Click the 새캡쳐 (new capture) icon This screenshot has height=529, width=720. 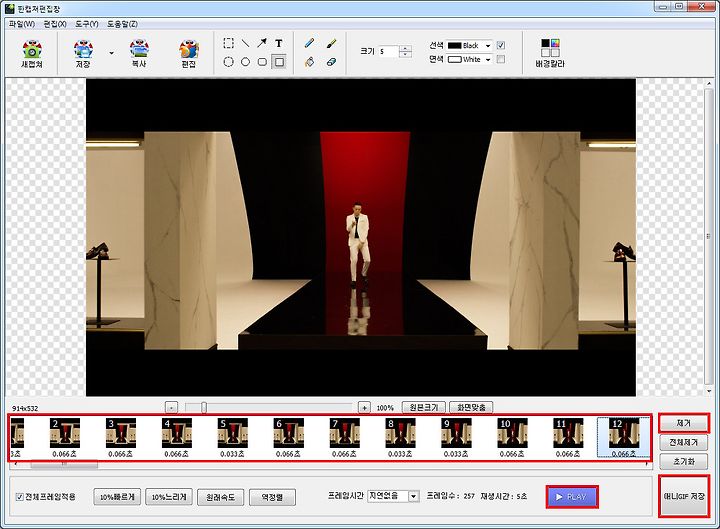[x=32, y=53]
